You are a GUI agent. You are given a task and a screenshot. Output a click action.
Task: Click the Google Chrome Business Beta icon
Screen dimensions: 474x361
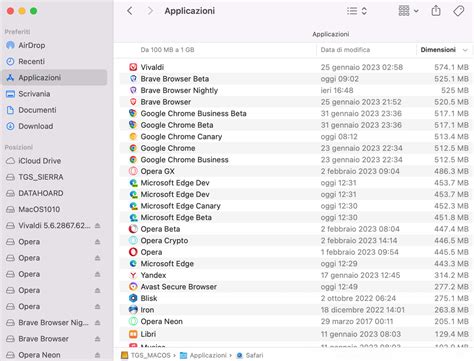point(133,113)
